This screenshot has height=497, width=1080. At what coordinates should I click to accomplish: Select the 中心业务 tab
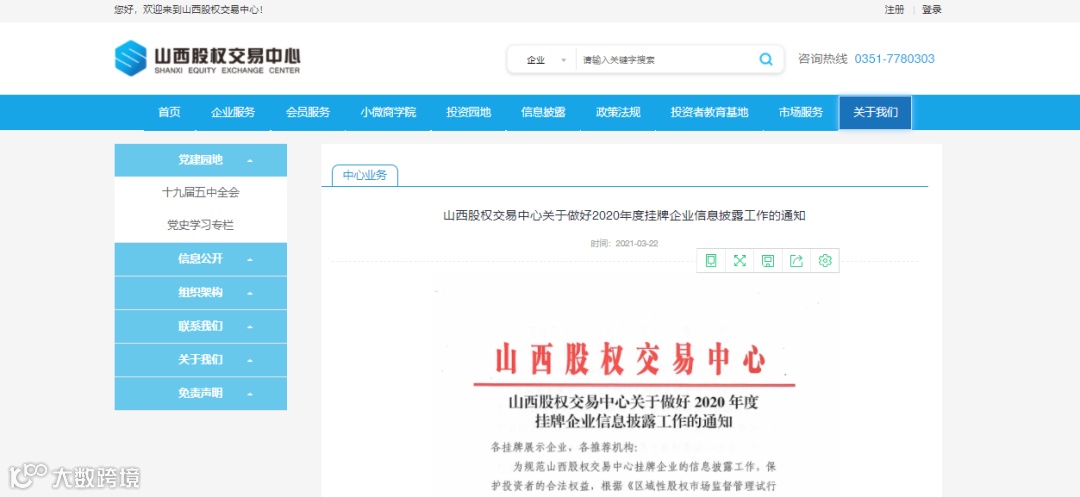[x=365, y=175]
